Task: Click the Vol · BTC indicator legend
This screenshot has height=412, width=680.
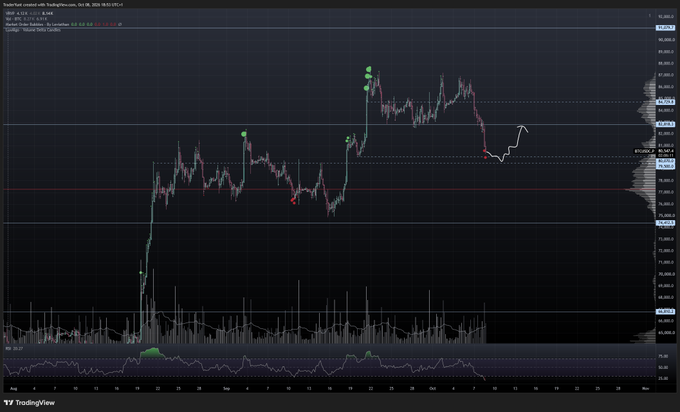Action: [26, 19]
